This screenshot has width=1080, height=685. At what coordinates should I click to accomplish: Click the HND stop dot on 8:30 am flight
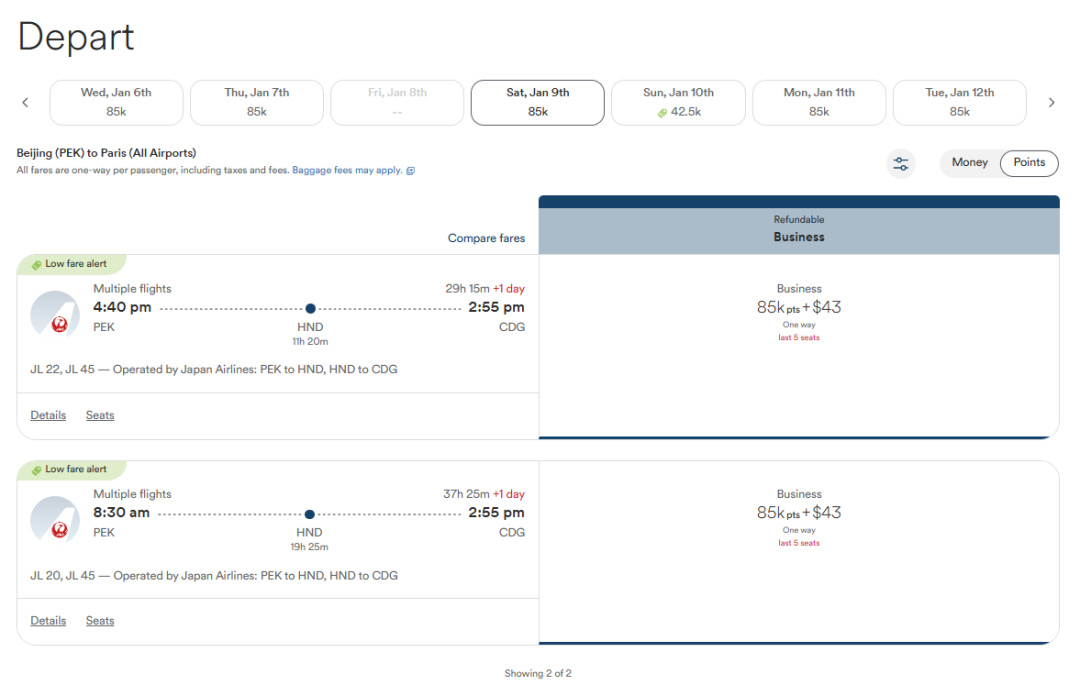coord(310,514)
